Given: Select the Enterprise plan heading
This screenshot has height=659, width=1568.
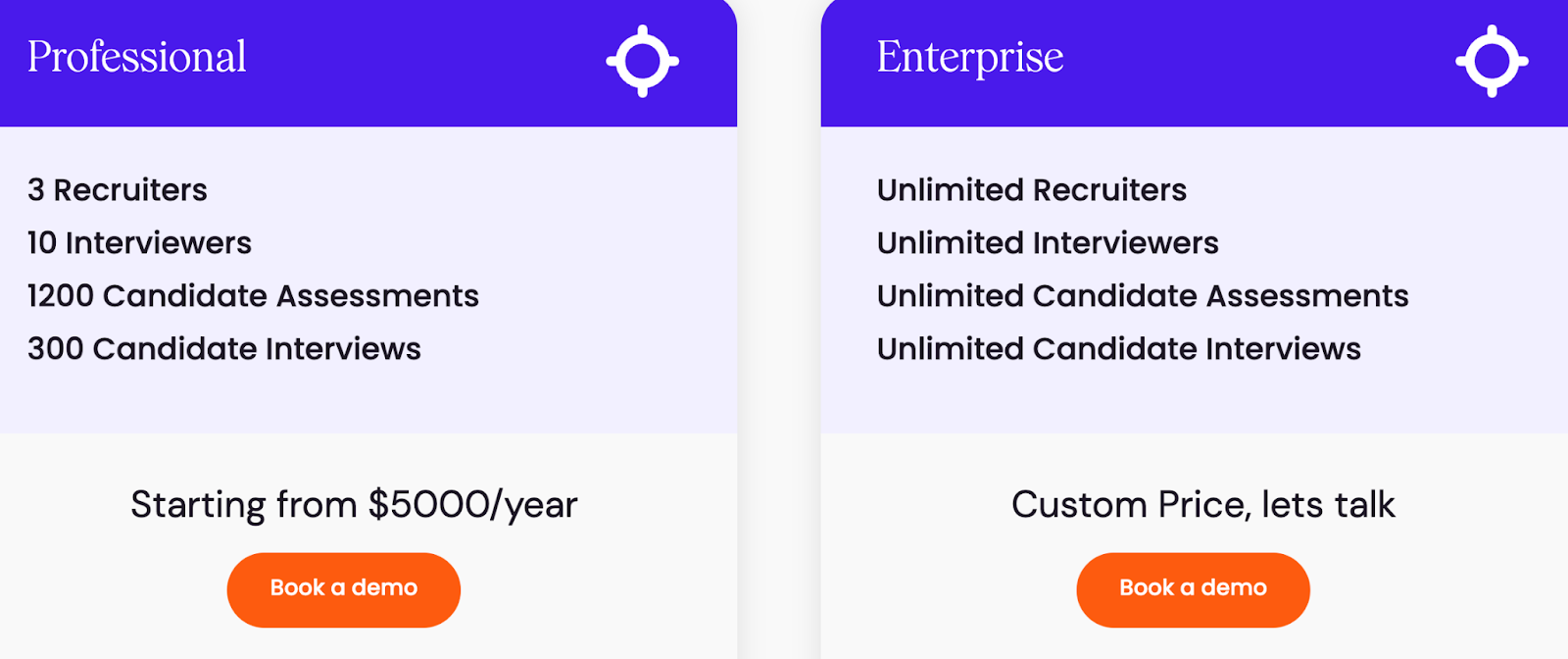Looking at the screenshot, I should point(970,57).
